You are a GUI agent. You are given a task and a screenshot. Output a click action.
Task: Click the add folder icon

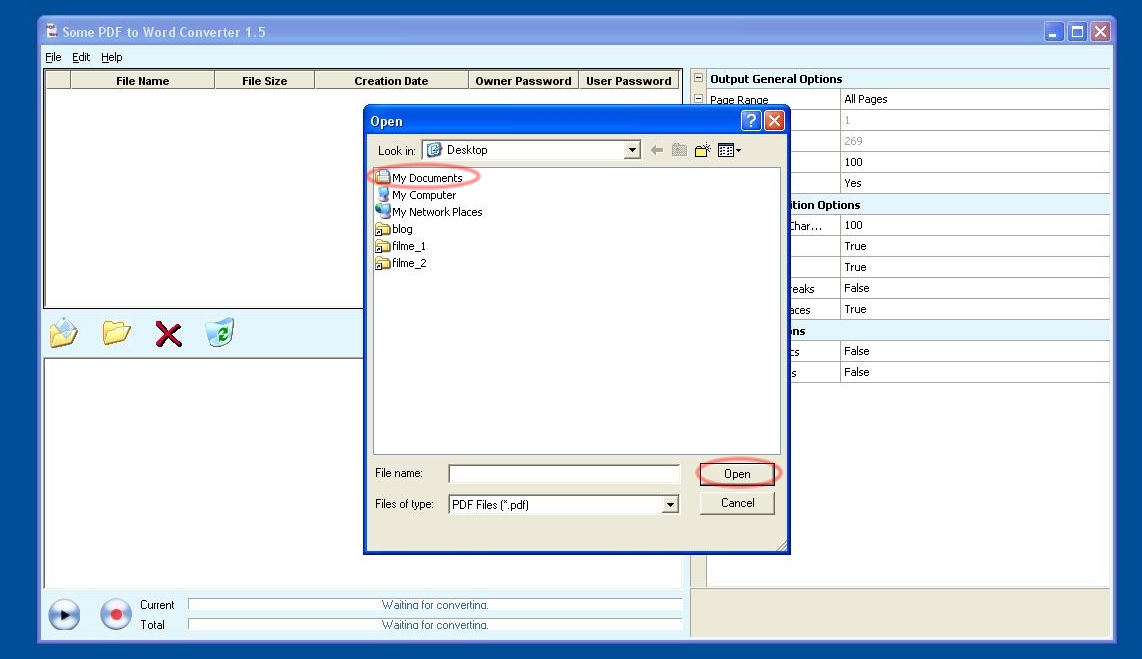click(117, 333)
